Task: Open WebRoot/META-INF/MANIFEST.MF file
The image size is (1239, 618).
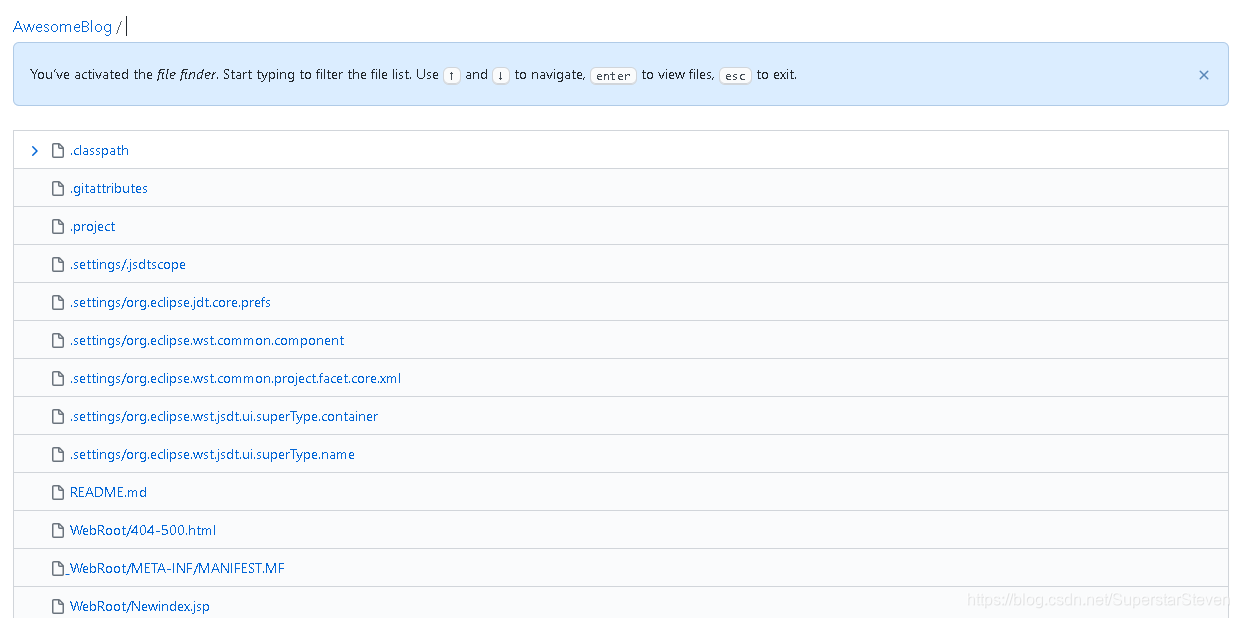Action: tap(177, 569)
